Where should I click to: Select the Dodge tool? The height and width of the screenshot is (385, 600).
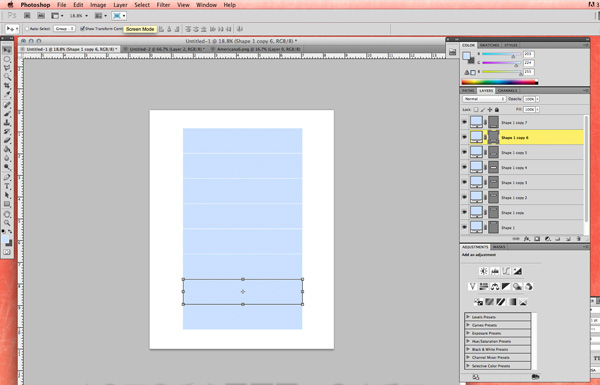7,167
